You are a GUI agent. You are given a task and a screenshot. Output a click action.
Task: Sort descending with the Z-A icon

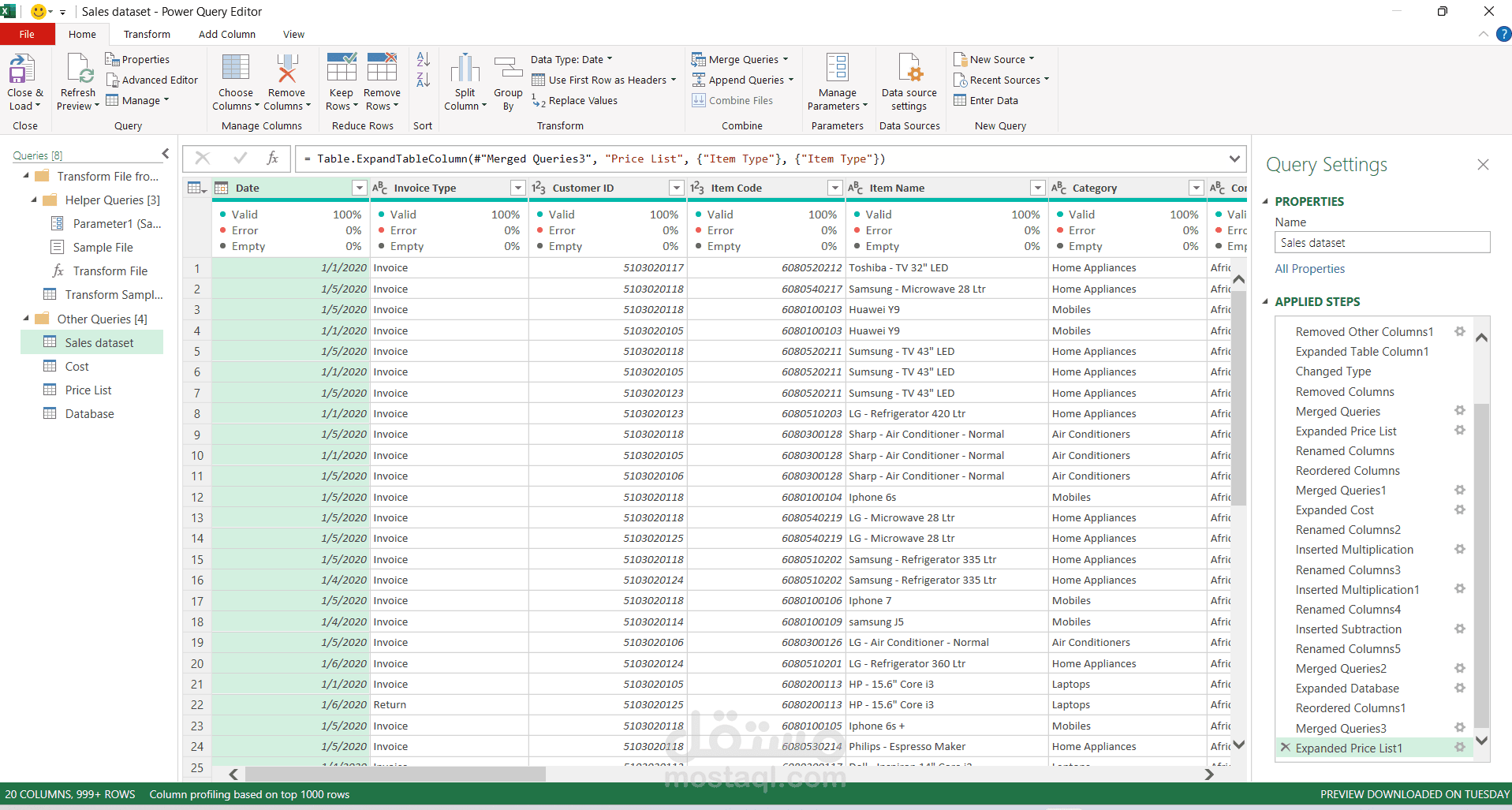click(x=424, y=80)
